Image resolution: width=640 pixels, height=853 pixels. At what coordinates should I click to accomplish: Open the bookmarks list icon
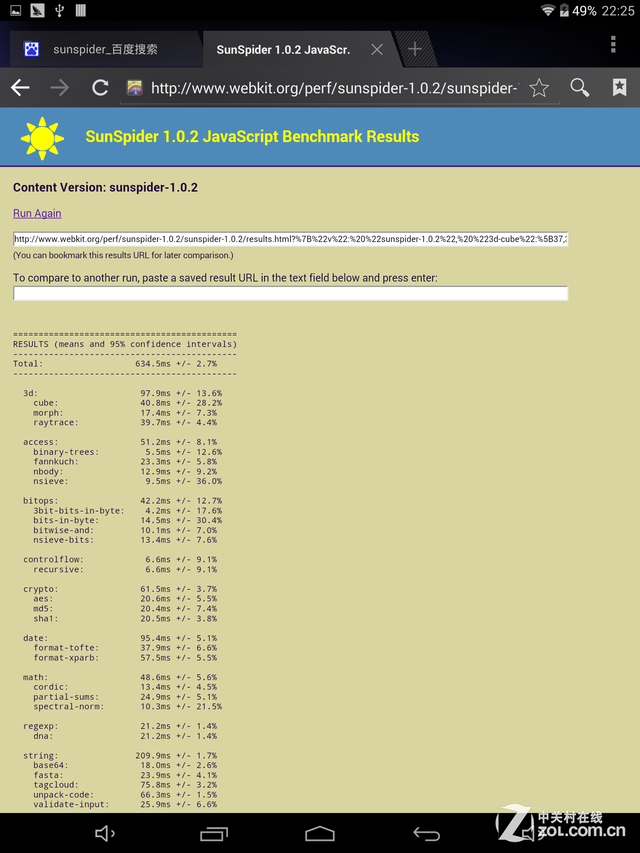pyautogui.click(x=619, y=88)
